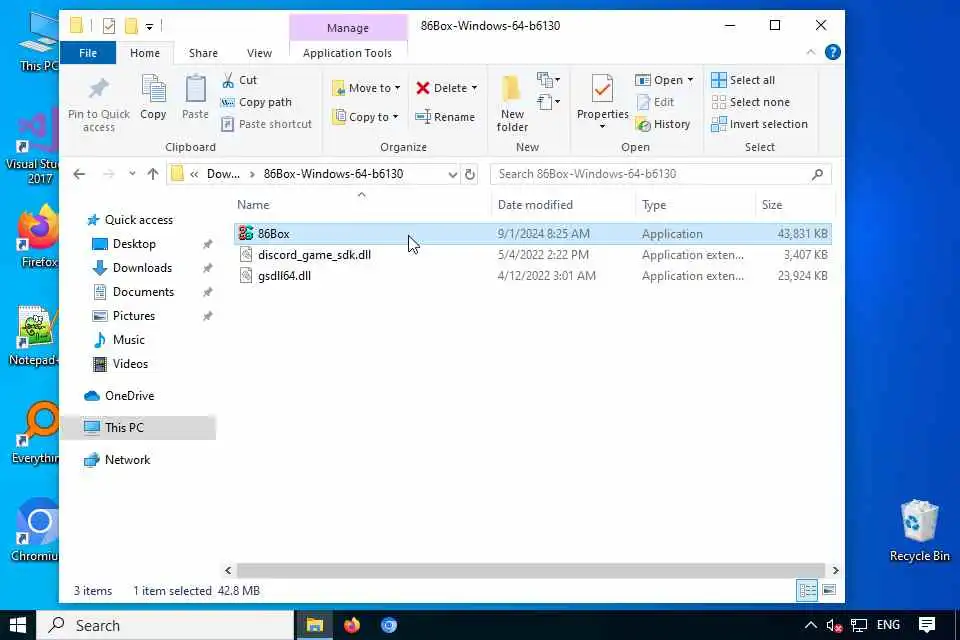This screenshot has width=960, height=640.
Task: Open the Recycle Bin desktop icon
Action: coord(919,531)
